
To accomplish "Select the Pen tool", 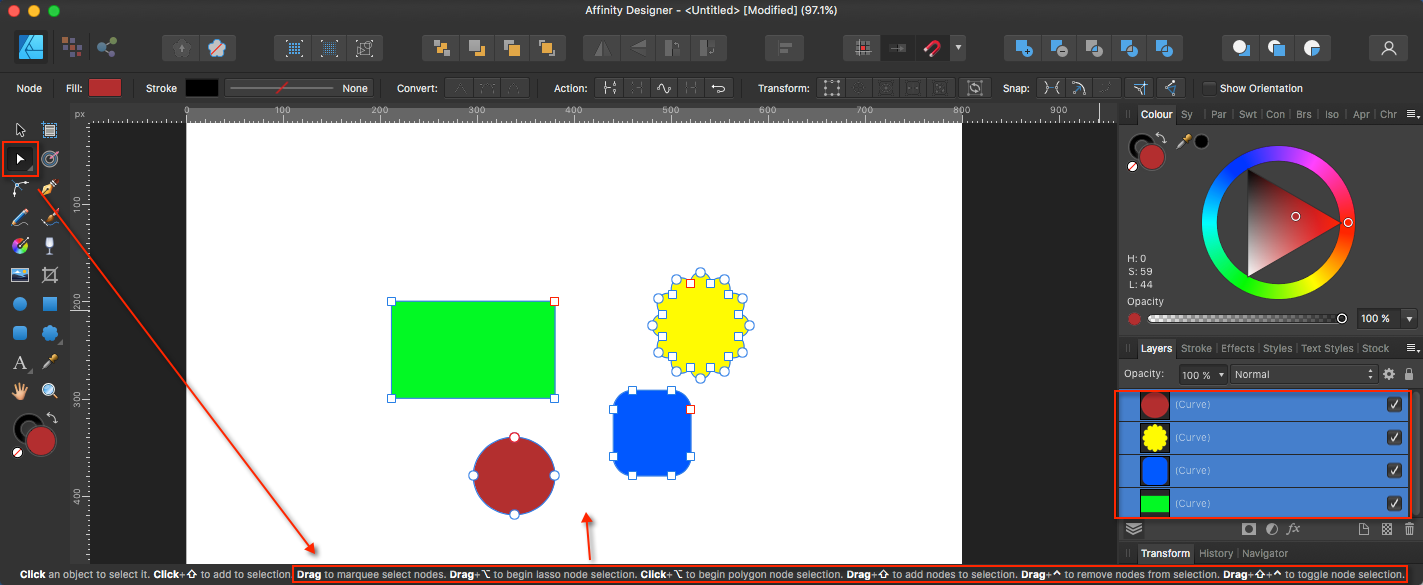I will pyautogui.click(x=49, y=188).
